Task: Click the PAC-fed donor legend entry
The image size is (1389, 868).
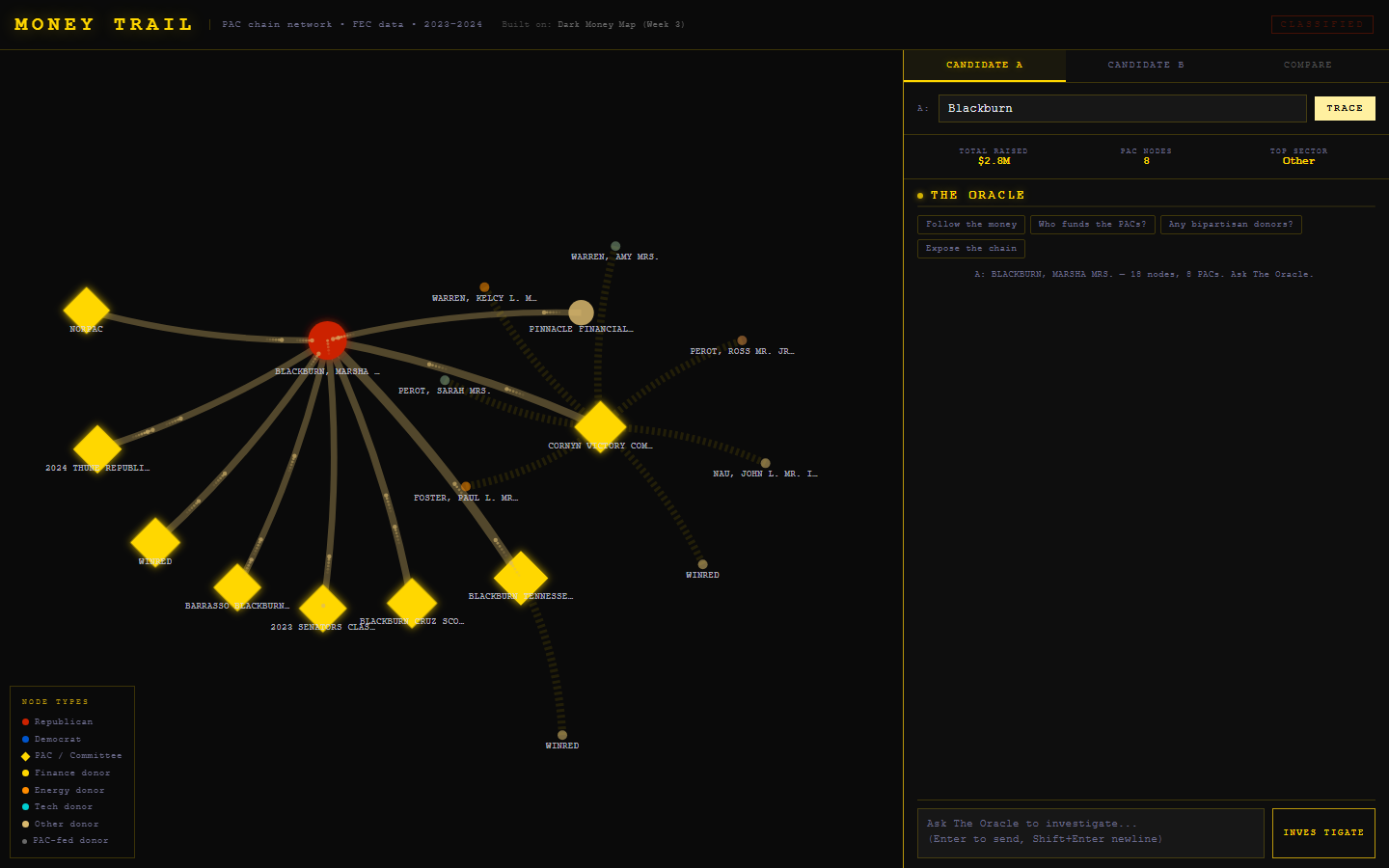Action: 66,841
